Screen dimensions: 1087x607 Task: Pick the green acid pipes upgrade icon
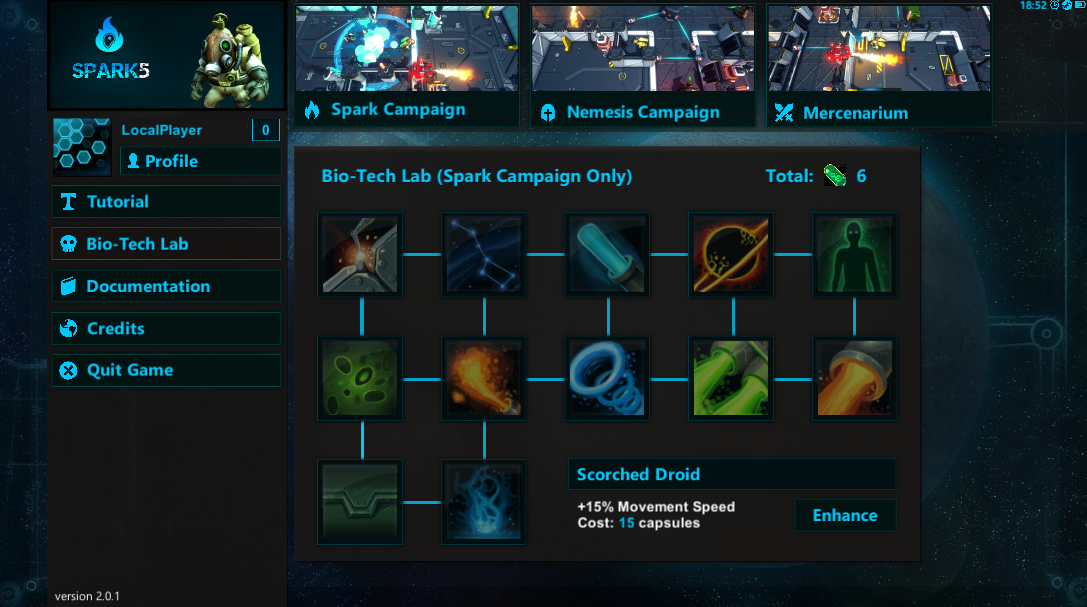tap(731, 378)
